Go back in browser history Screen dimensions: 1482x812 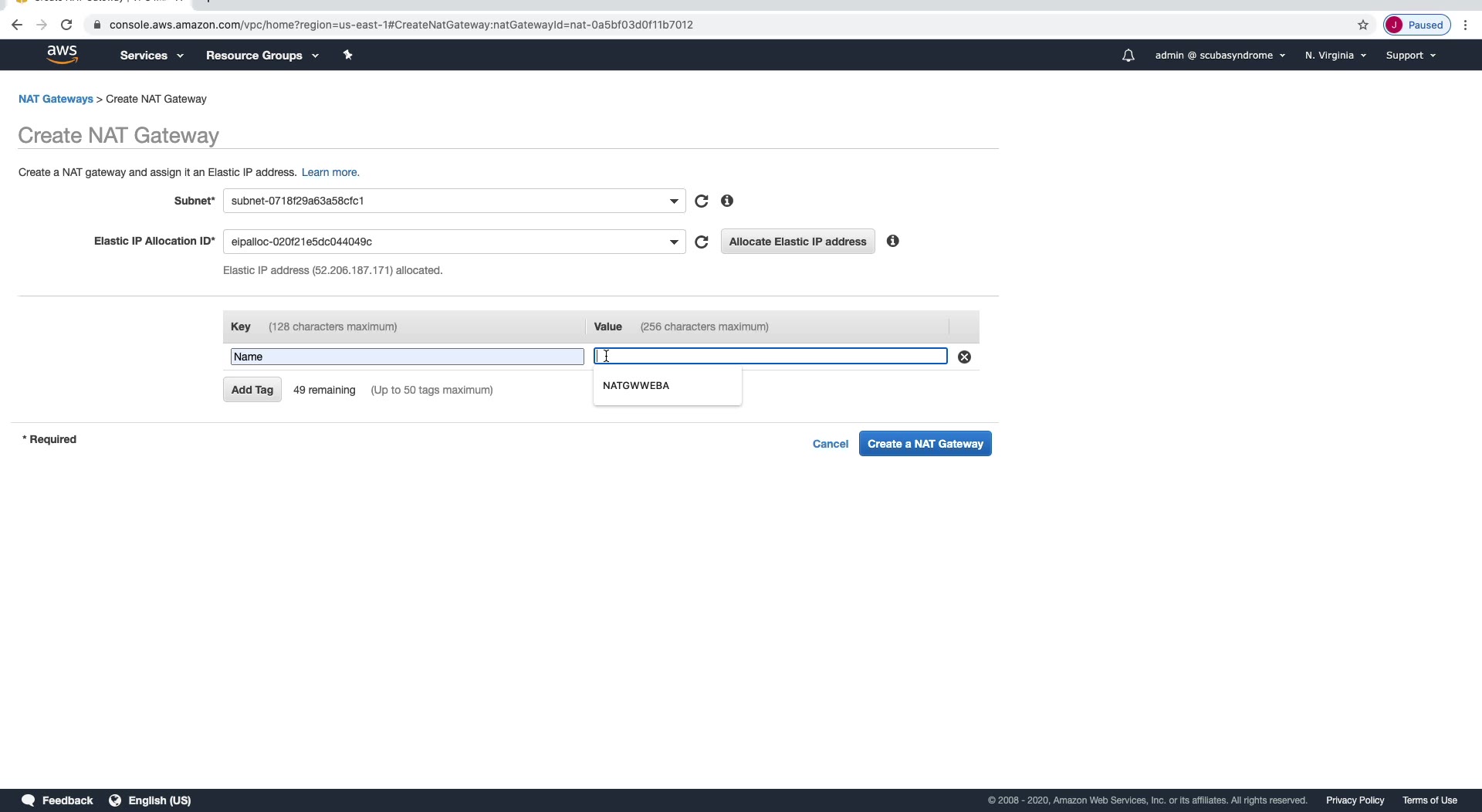click(17, 25)
